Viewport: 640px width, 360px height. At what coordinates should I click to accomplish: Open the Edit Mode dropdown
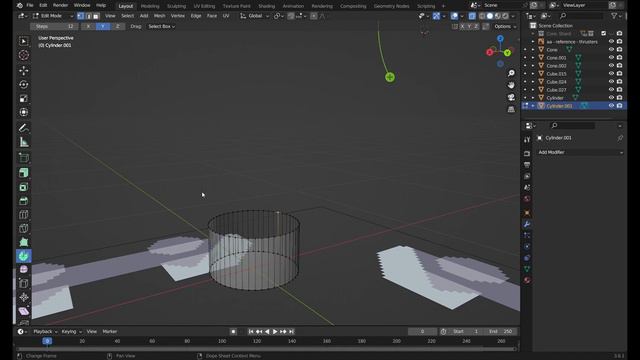(53, 16)
